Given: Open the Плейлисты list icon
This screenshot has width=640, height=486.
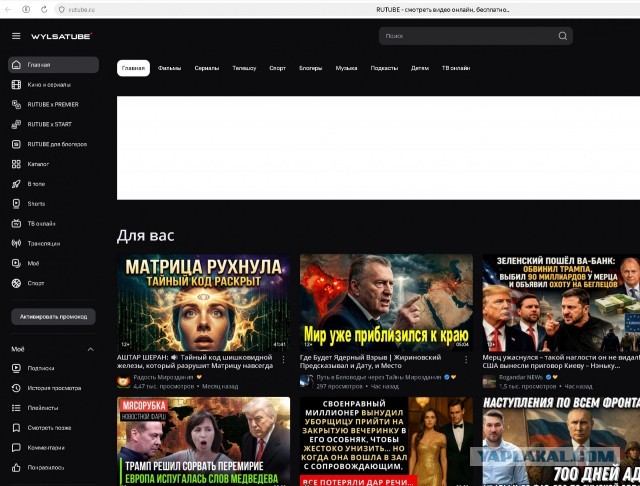Looking at the screenshot, I should (x=16, y=408).
